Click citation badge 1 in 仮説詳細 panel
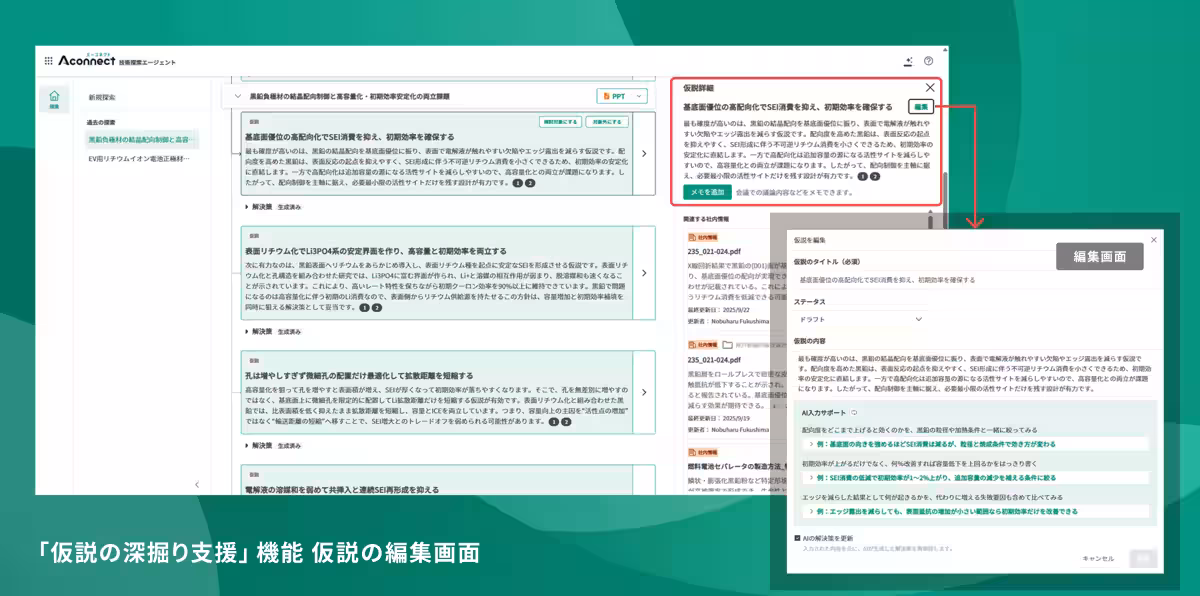This screenshot has height=596, width=1200. (863, 176)
